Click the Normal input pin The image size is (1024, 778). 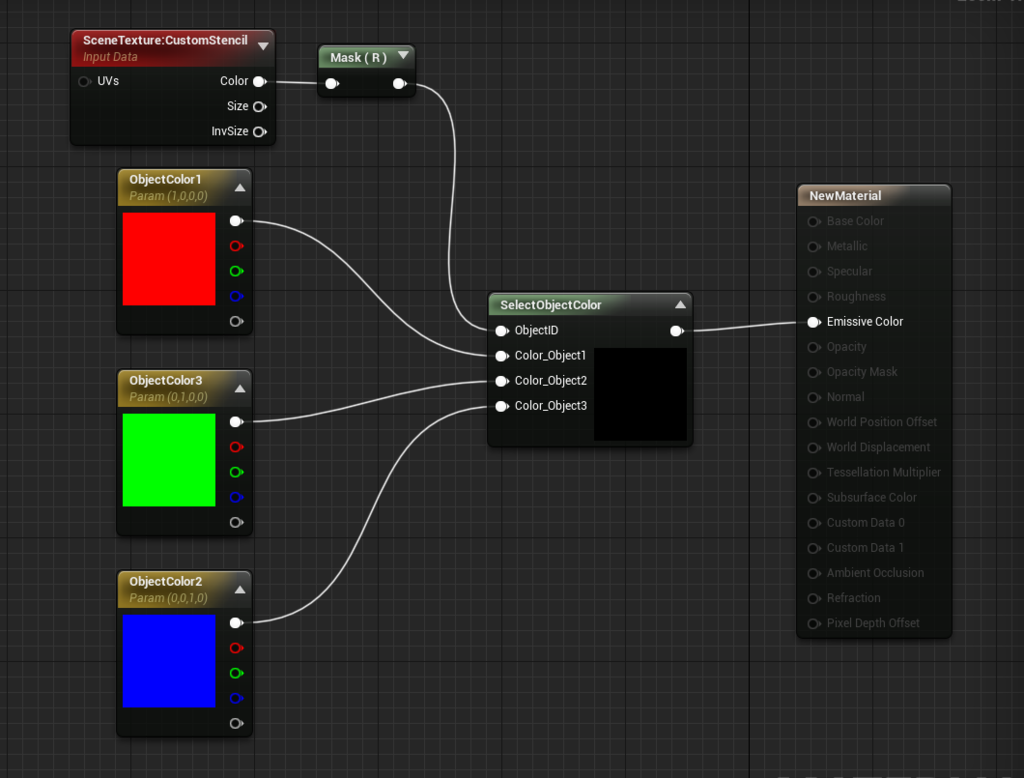[x=814, y=398]
